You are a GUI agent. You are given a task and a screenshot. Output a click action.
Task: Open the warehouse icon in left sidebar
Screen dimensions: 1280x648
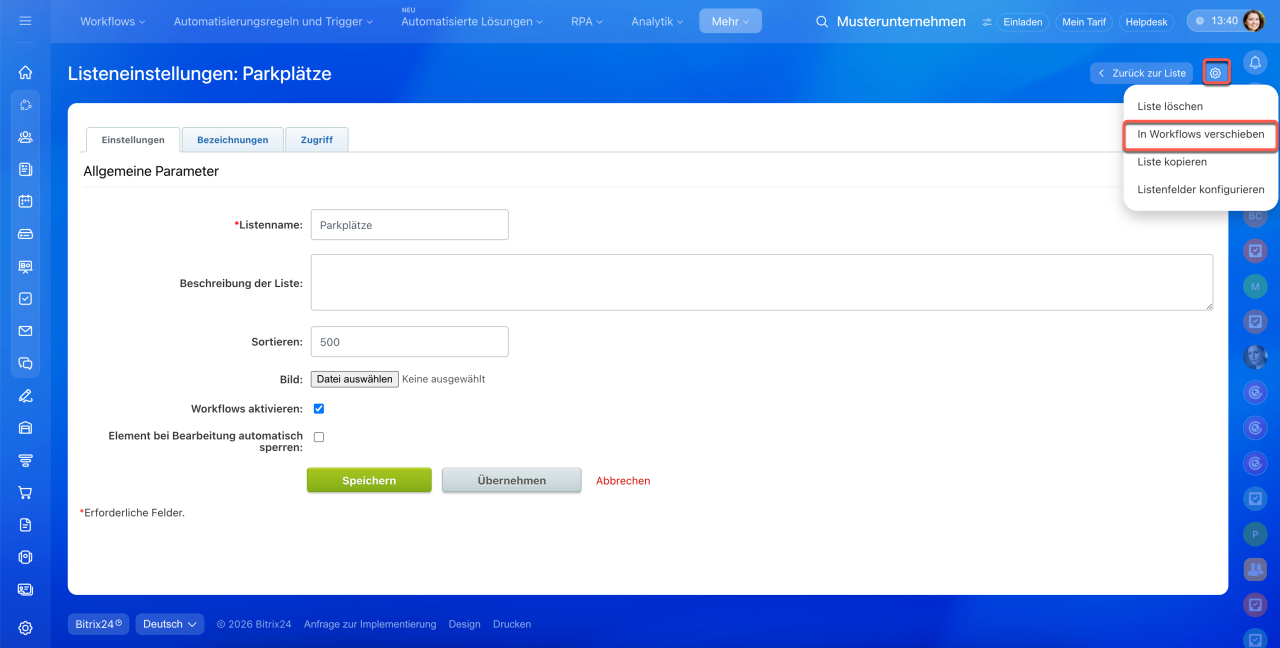click(25, 428)
